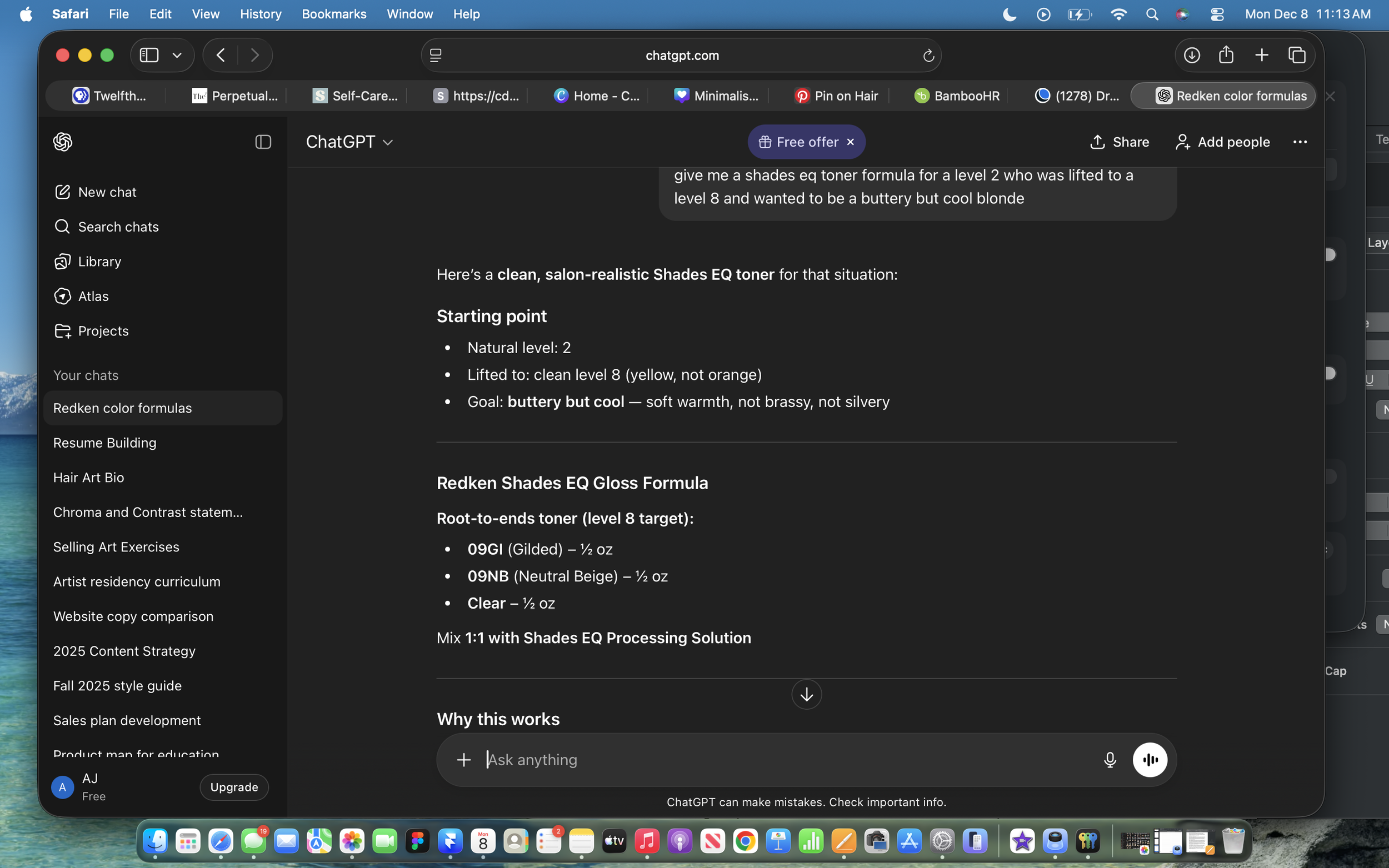Image resolution: width=1389 pixels, height=868 pixels.
Task: Click the plus attach button in composer
Action: (x=463, y=760)
